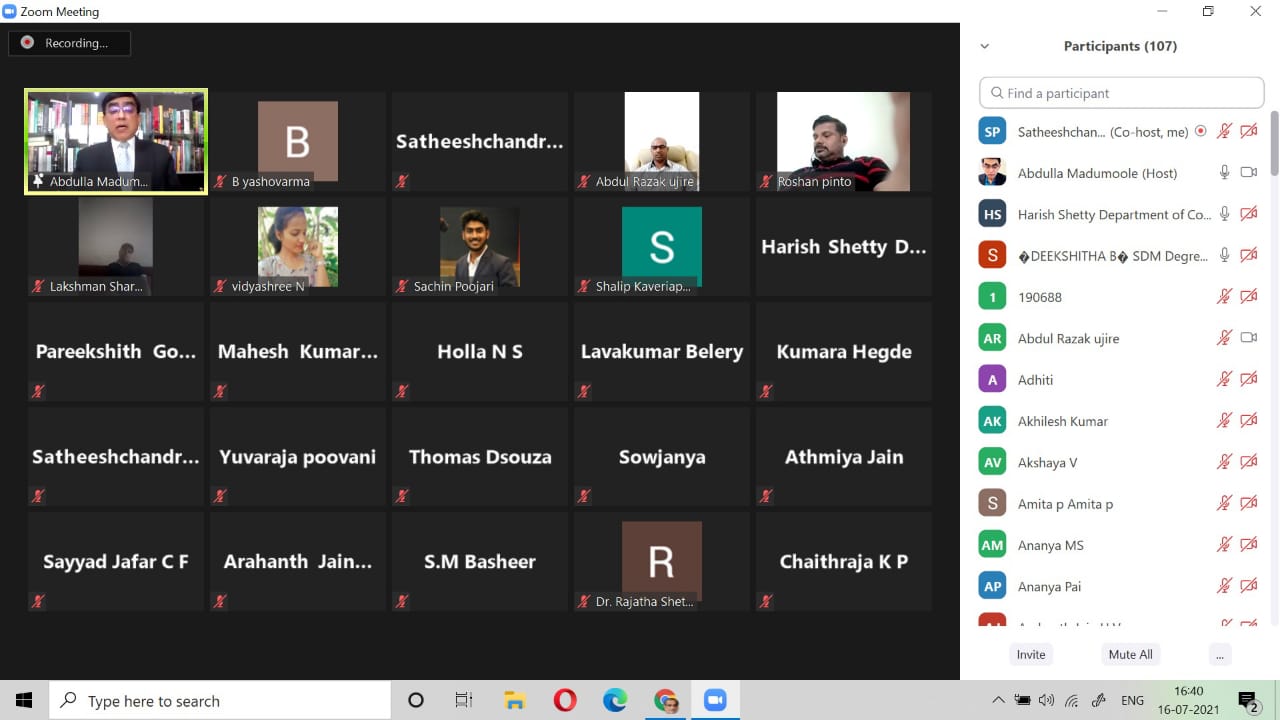This screenshot has width=1280, height=720.
Task: Show hidden system tray icons
Action: (x=998, y=700)
